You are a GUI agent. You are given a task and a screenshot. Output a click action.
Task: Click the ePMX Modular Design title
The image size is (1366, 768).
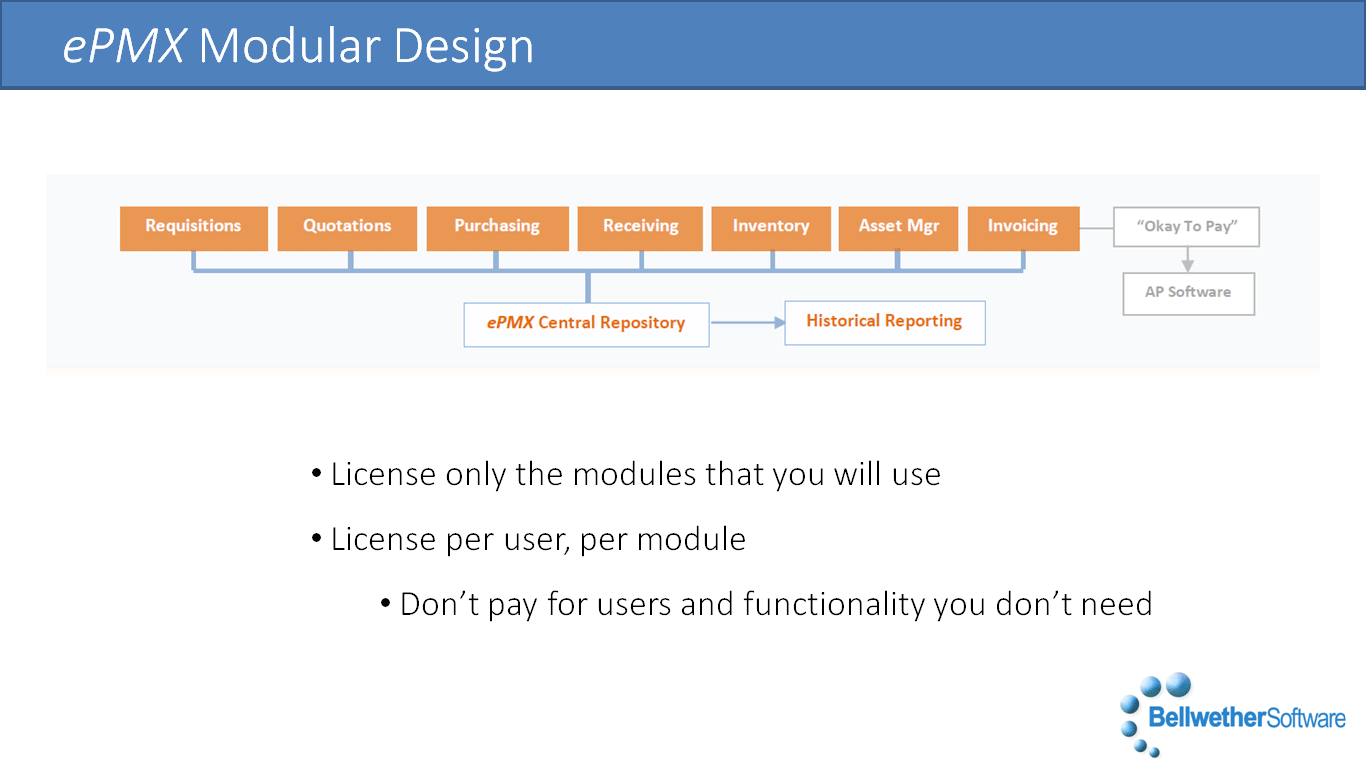click(298, 46)
